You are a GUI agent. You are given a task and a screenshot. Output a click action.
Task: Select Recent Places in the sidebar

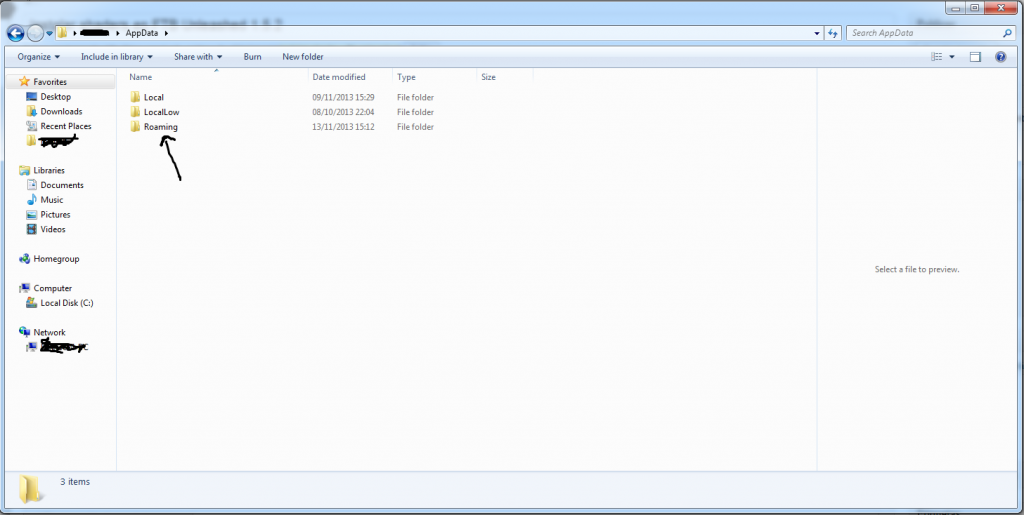[x=65, y=126]
